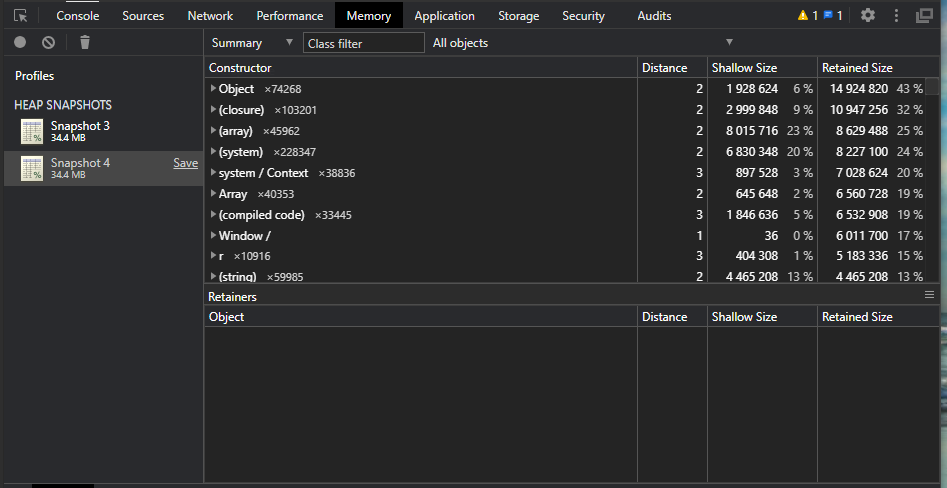The height and width of the screenshot is (488, 947).
Task: Open the Summary view dropdown
Action: pyautogui.click(x=252, y=43)
